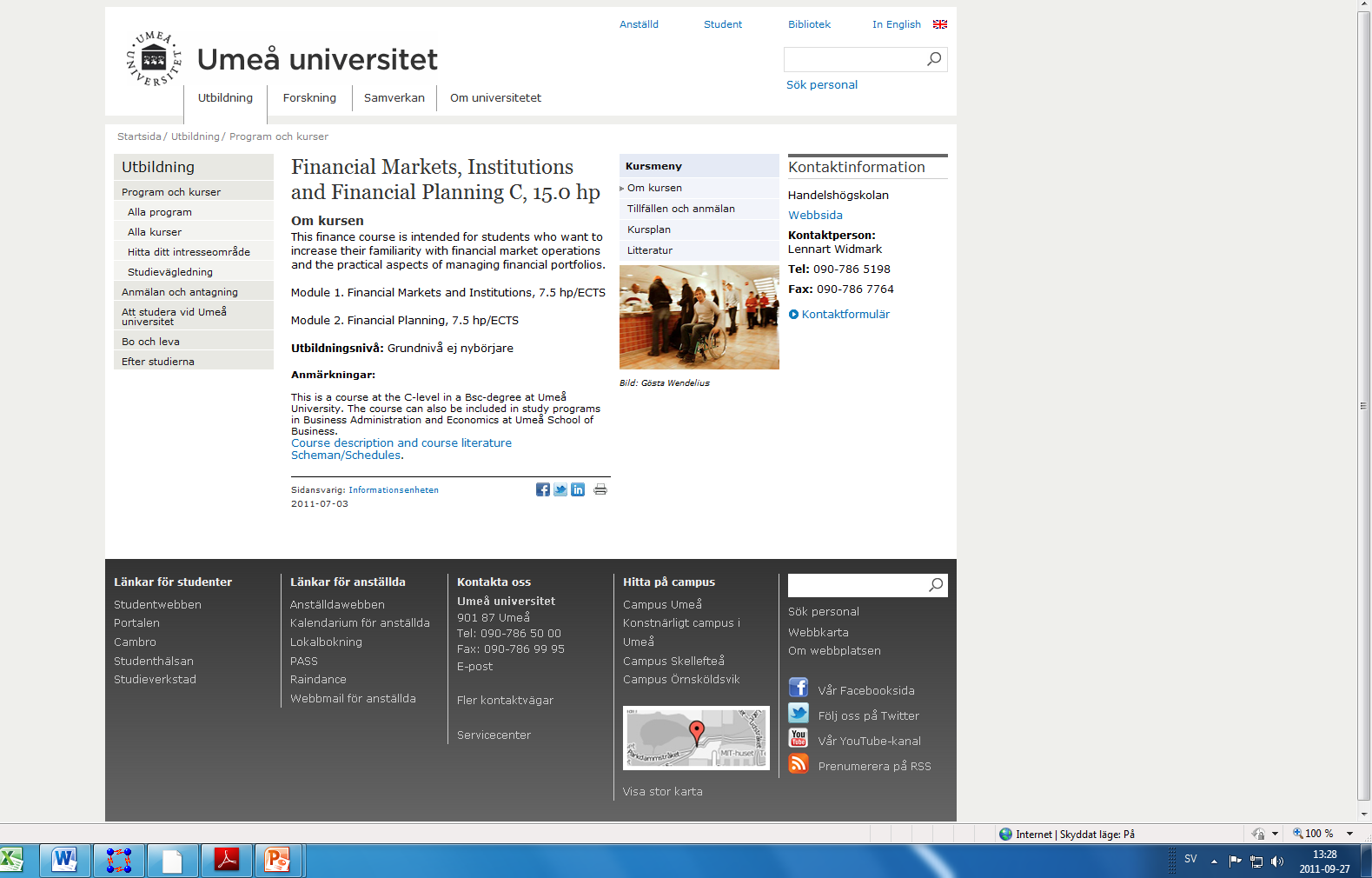Open the footer YouTube icon
Image resolution: width=1372 pixels, height=878 pixels.
point(799,738)
